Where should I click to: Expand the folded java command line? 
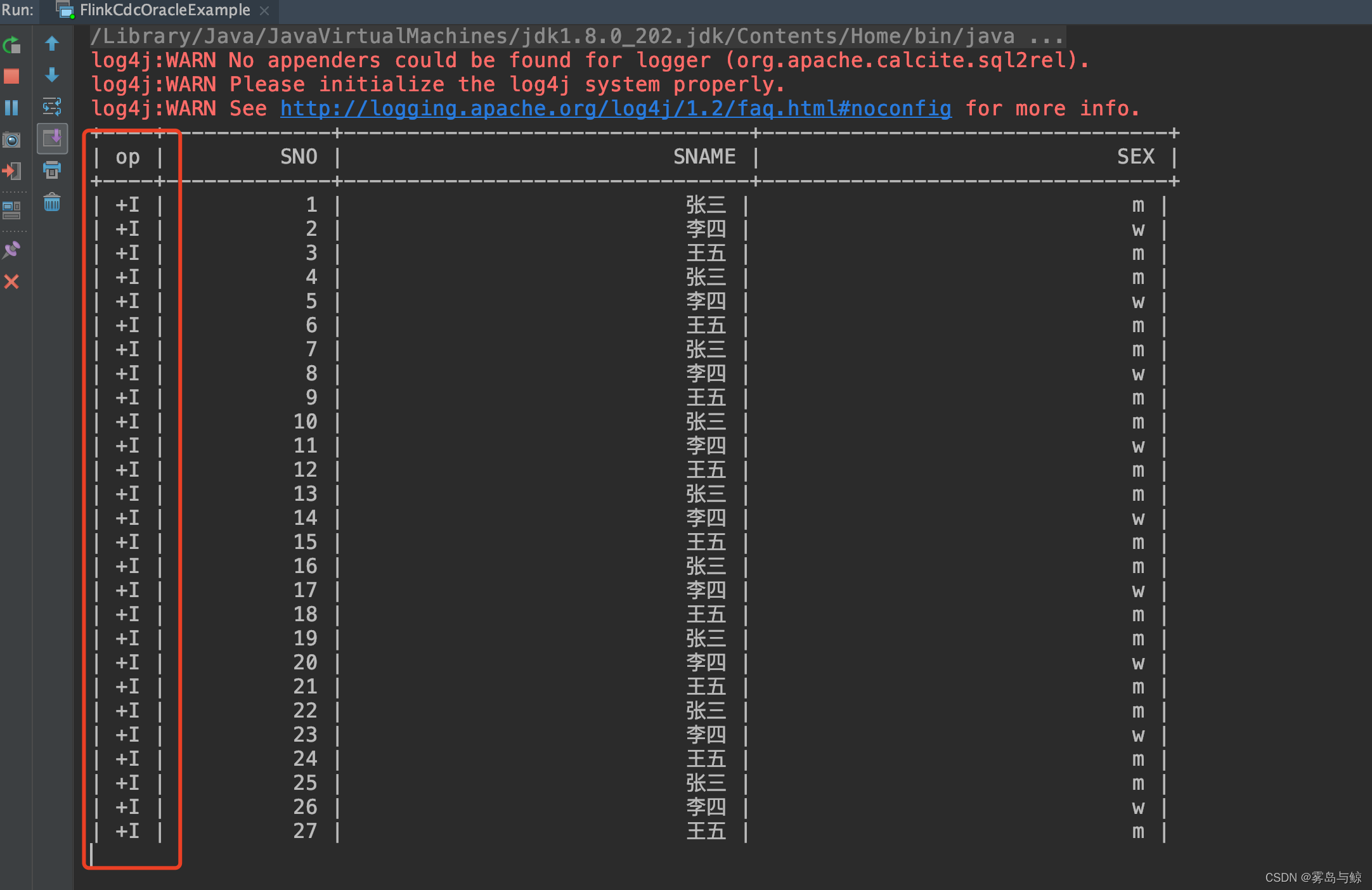click(1046, 37)
